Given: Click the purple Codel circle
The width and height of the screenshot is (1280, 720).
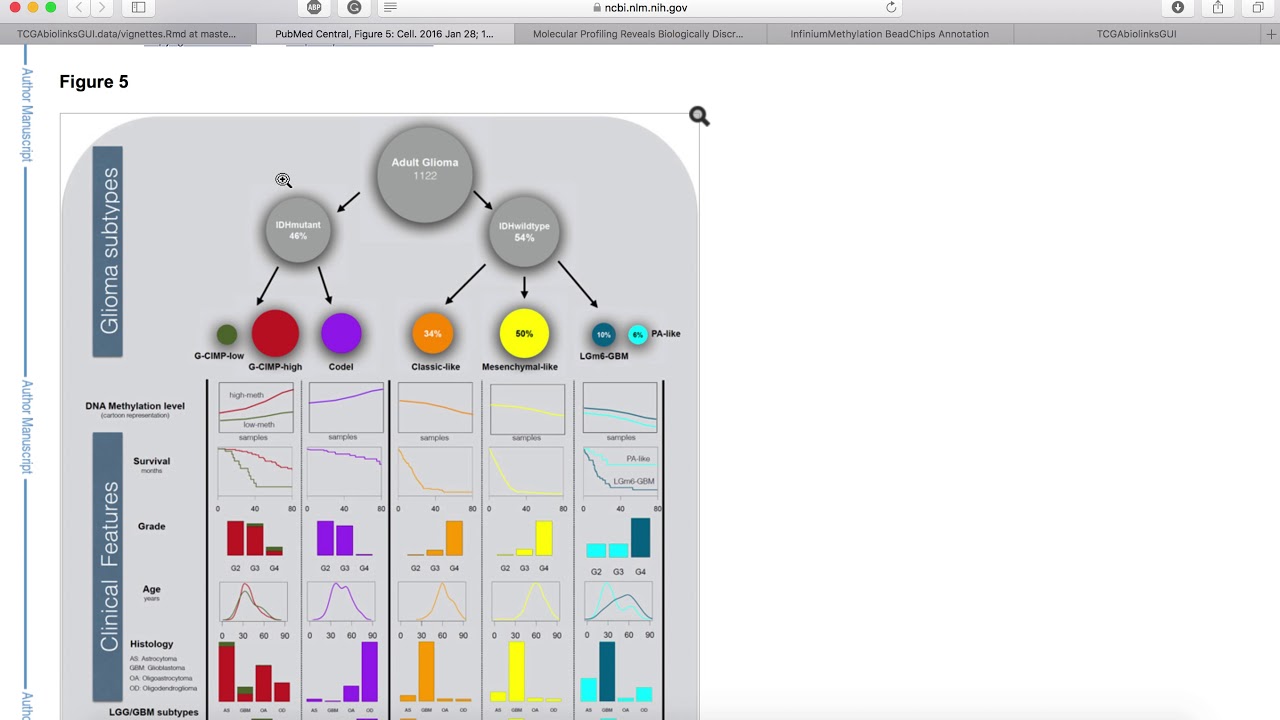Looking at the screenshot, I should [341, 333].
